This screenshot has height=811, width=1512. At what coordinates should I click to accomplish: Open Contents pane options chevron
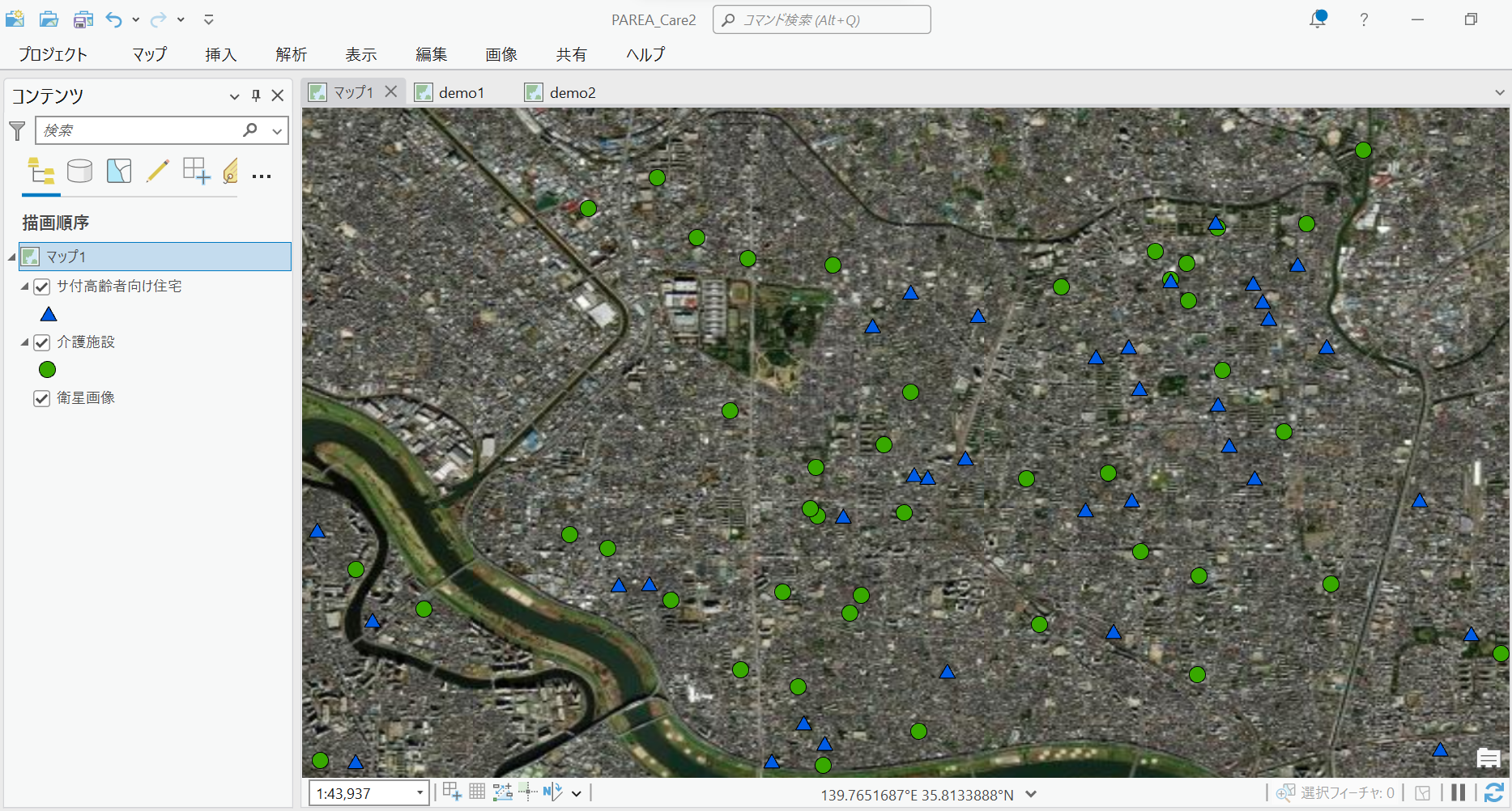[x=235, y=96]
